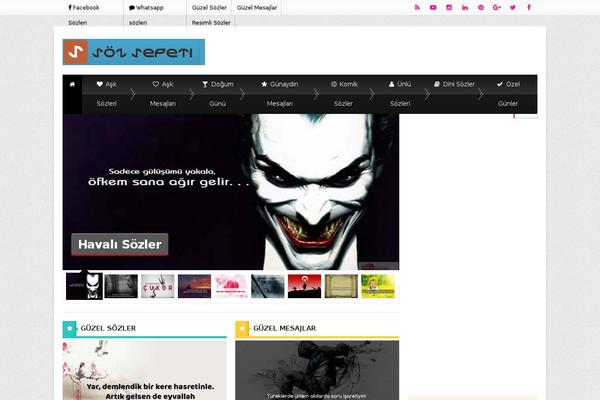Open Güzel Mesajlar in the top bar
This screenshot has height=400, width=600.
(x=257, y=8)
